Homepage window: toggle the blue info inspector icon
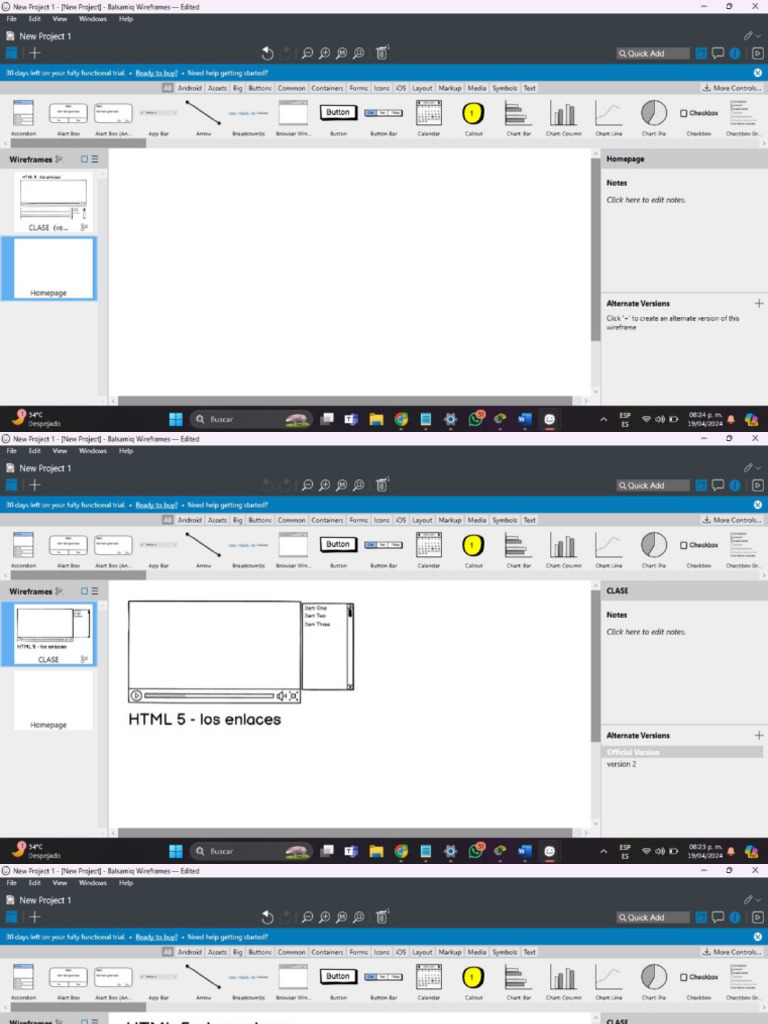The height and width of the screenshot is (1024, 768). point(735,53)
